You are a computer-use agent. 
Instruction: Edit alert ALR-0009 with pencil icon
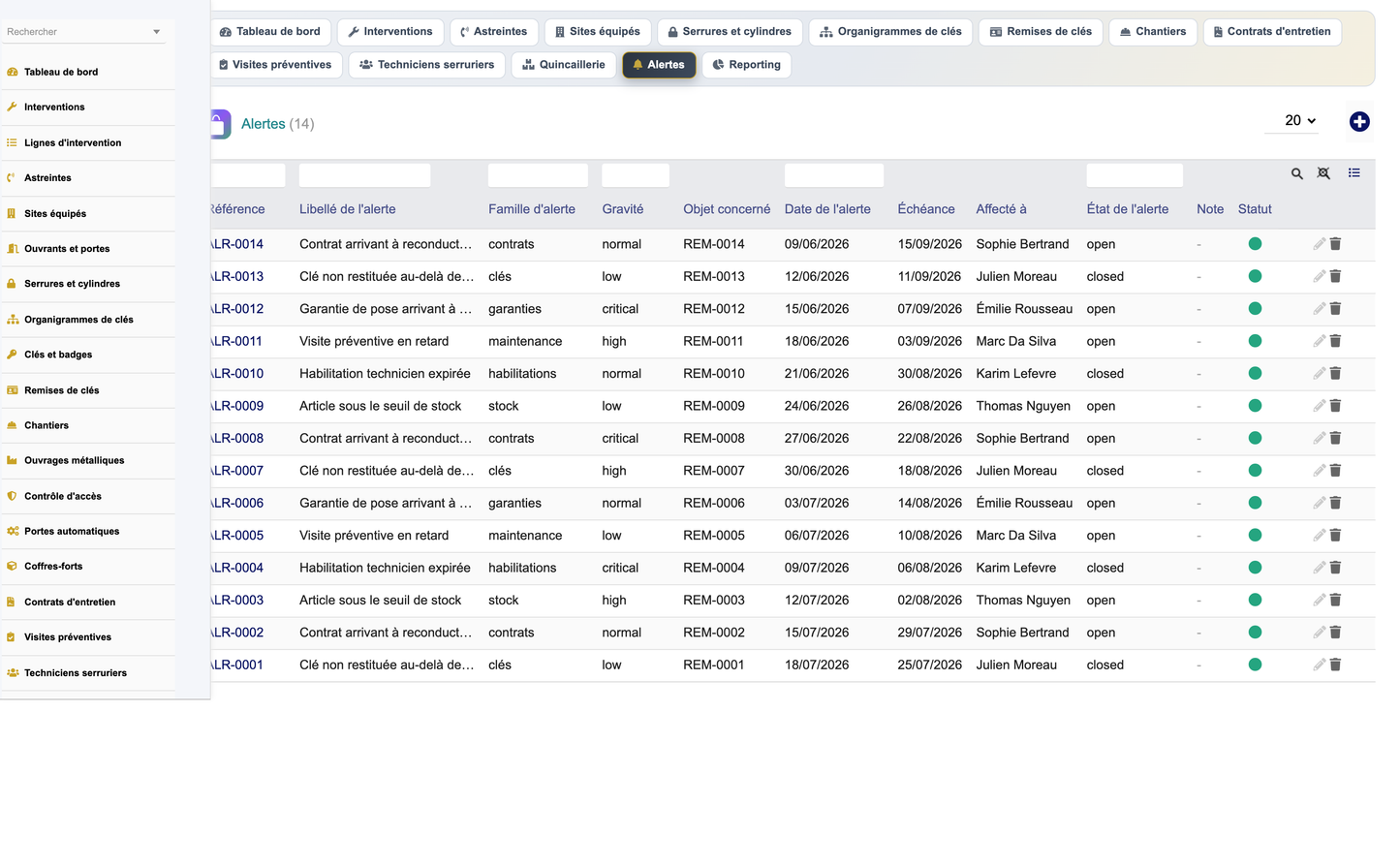pyautogui.click(x=1319, y=406)
